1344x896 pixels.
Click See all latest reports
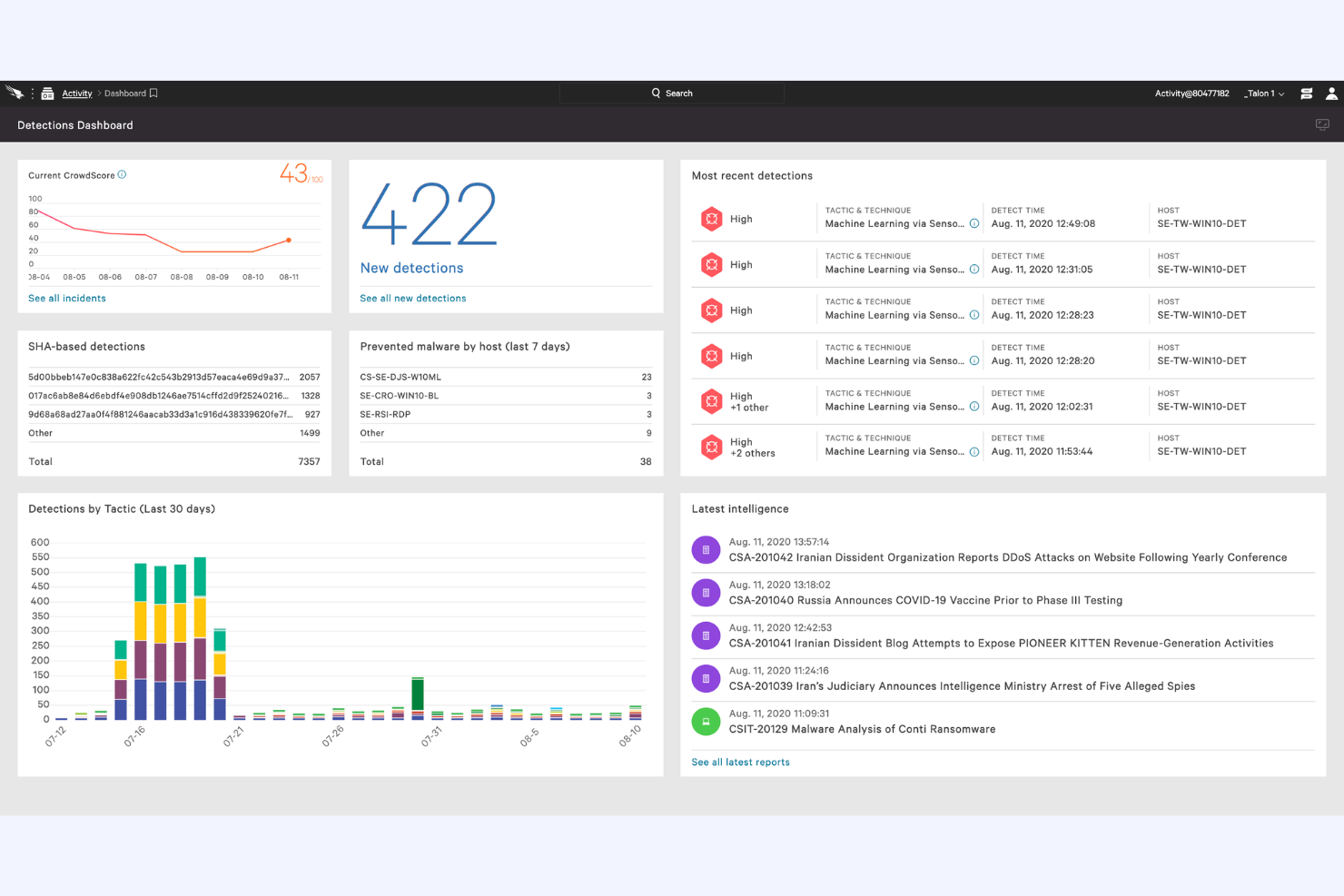tap(740, 762)
